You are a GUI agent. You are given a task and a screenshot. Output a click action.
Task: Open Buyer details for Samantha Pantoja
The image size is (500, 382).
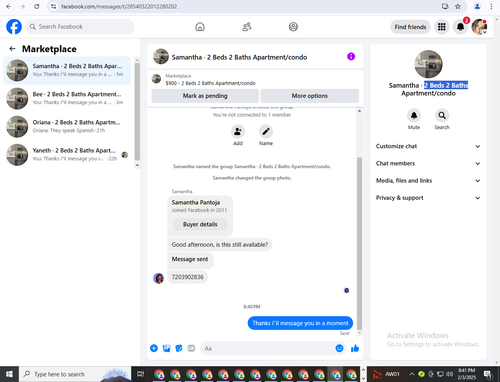pyautogui.click(x=200, y=224)
